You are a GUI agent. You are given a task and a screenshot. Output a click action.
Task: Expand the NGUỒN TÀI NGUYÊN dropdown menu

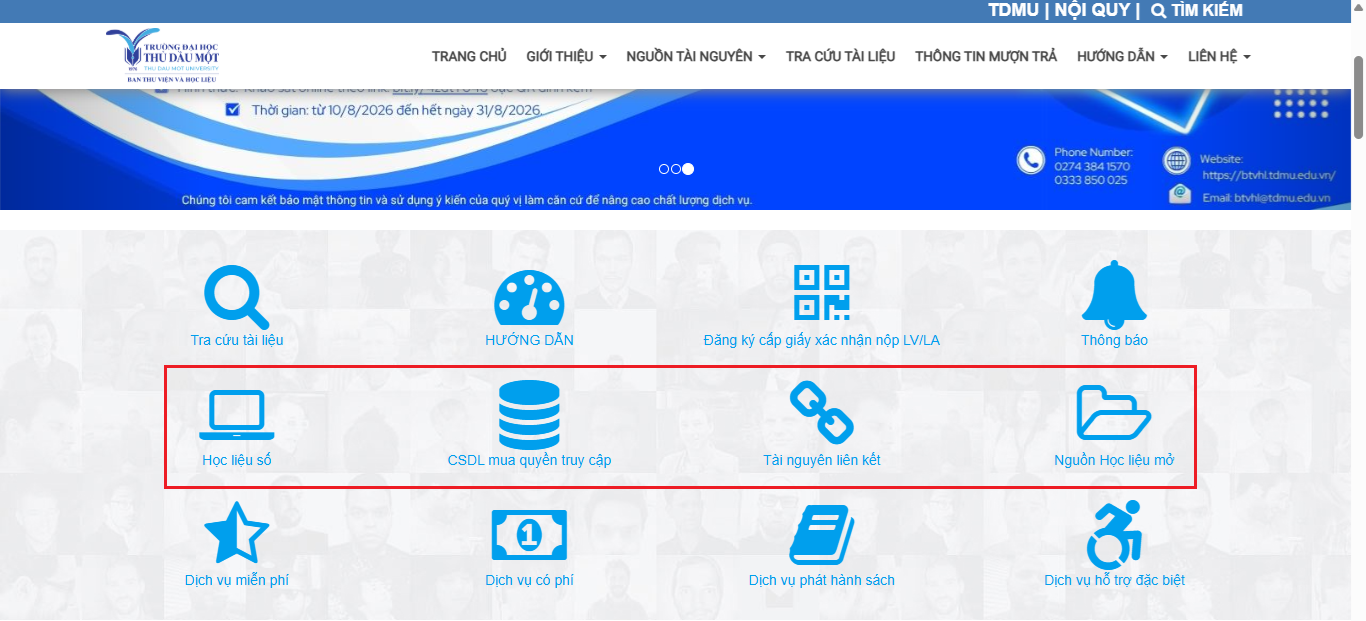point(696,56)
